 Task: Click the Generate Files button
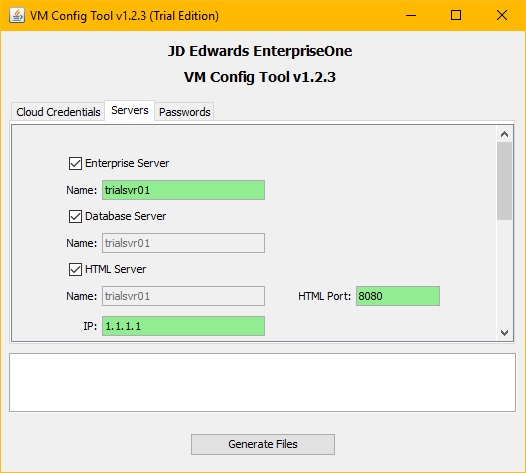(263, 444)
